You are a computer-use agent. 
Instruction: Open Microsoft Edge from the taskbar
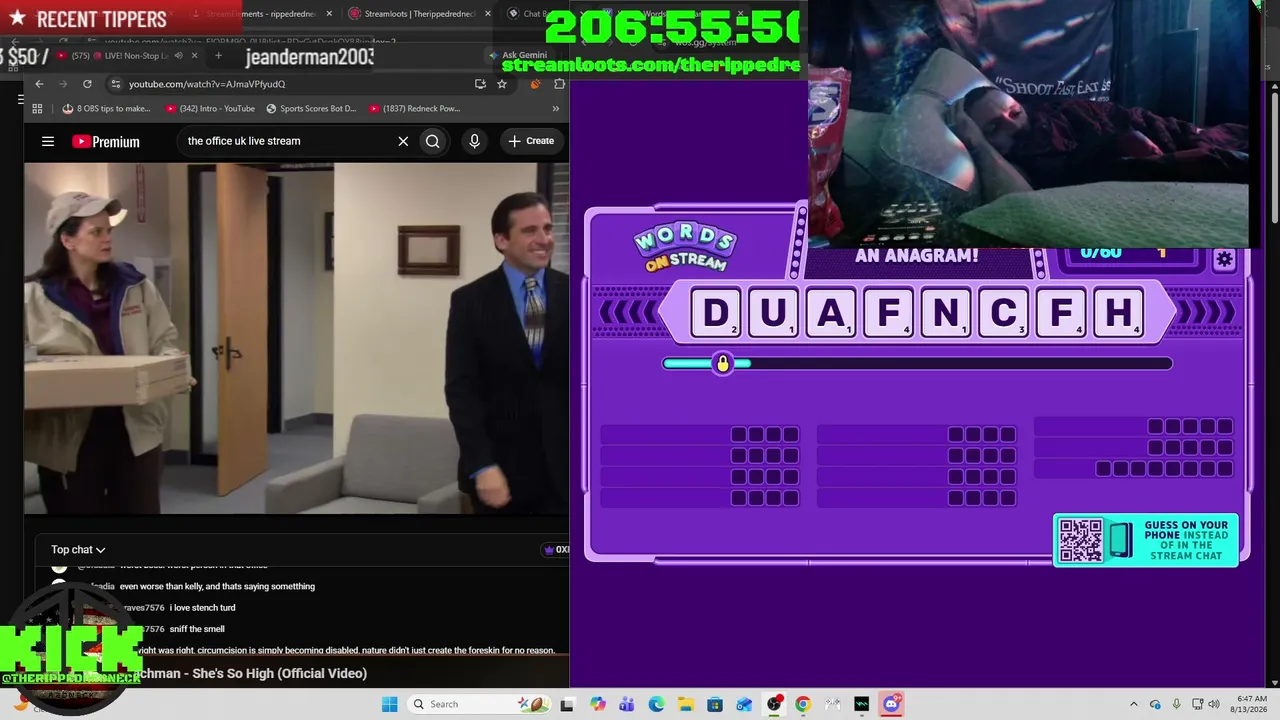(x=656, y=704)
